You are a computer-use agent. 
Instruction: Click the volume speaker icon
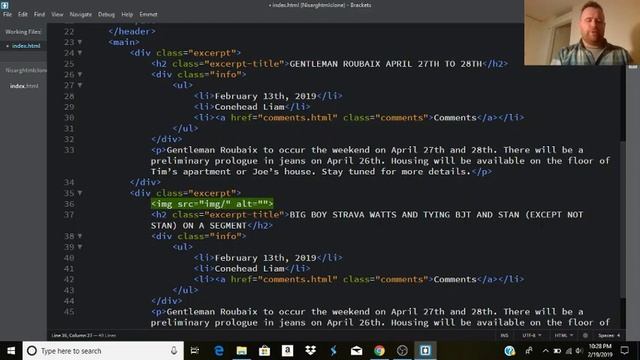coord(579,351)
